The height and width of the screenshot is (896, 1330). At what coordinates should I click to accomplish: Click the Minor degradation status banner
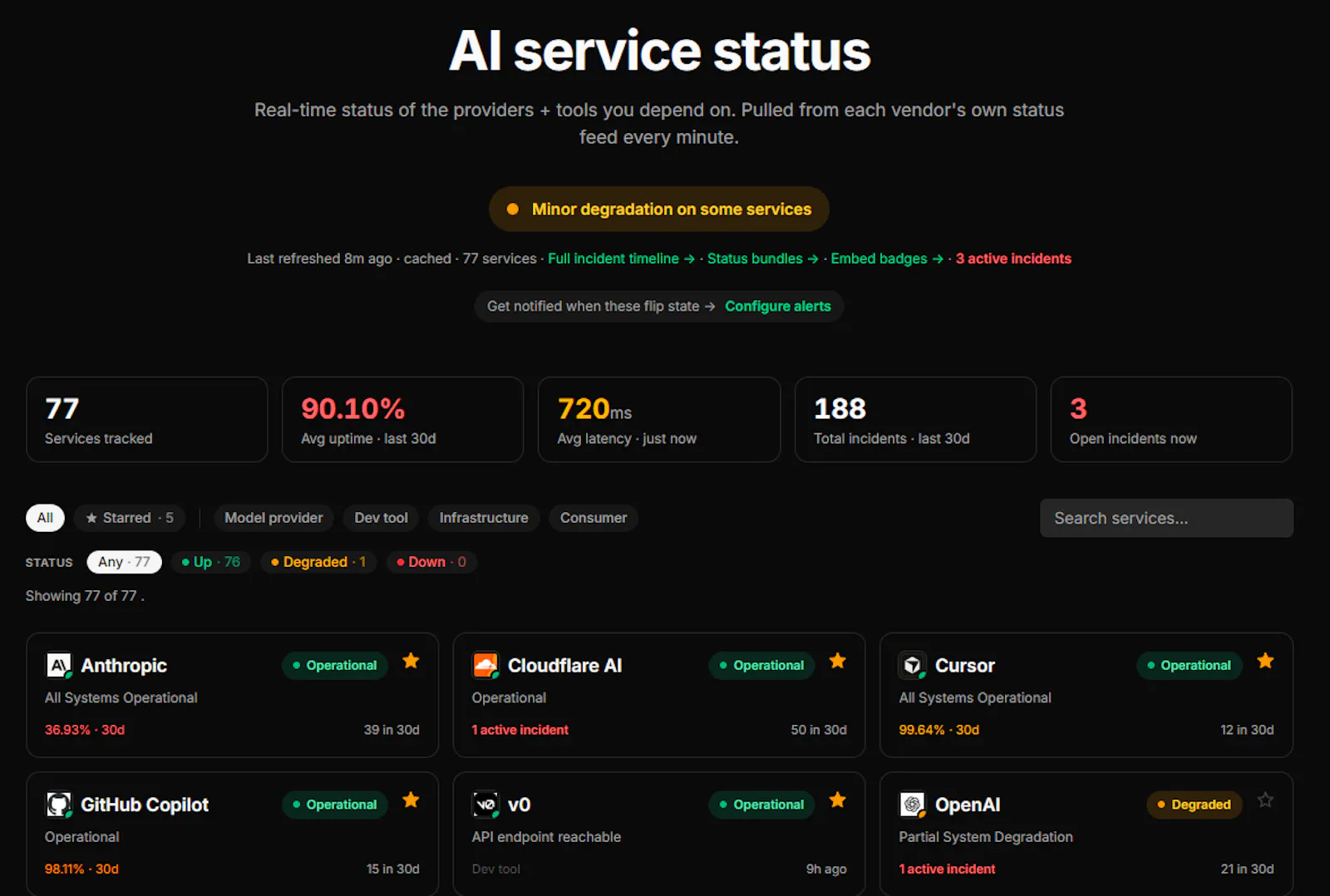click(x=659, y=209)
